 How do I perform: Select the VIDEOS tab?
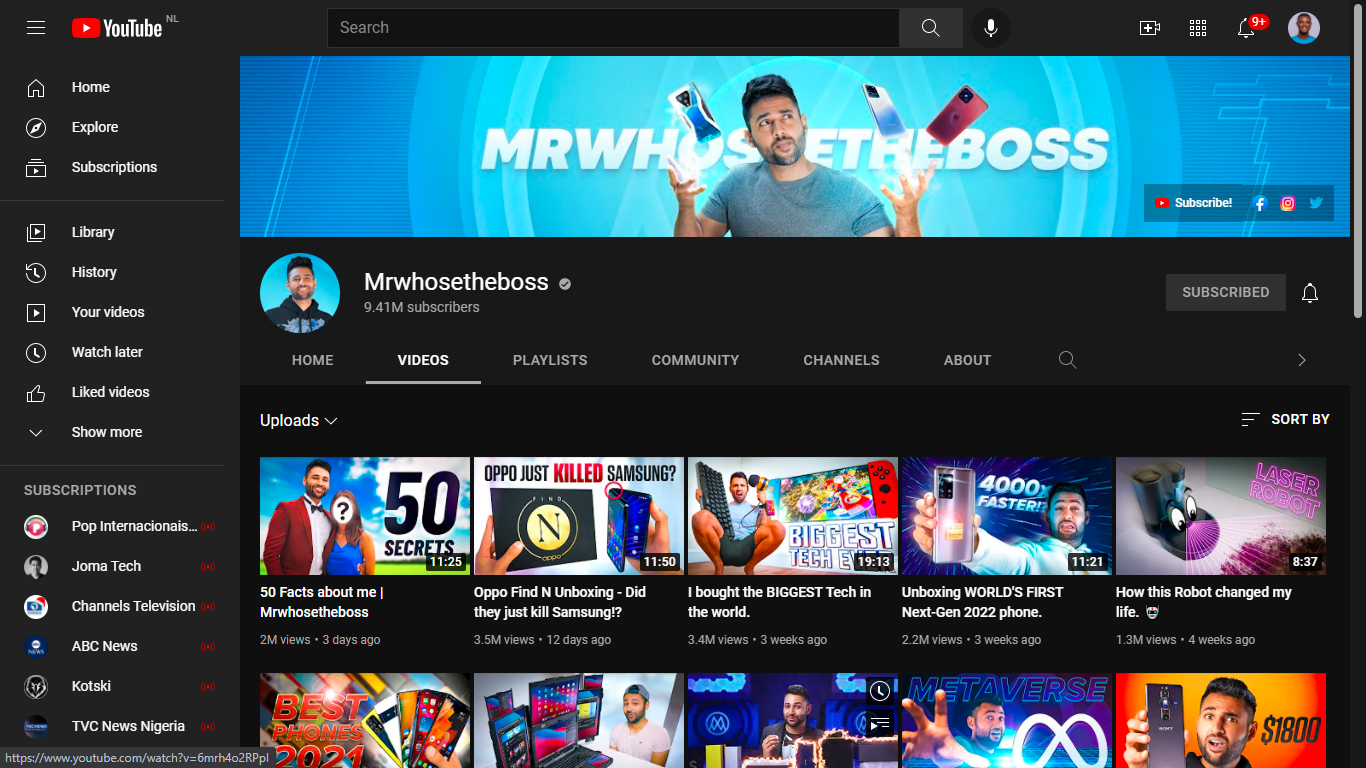pos(423,360)
